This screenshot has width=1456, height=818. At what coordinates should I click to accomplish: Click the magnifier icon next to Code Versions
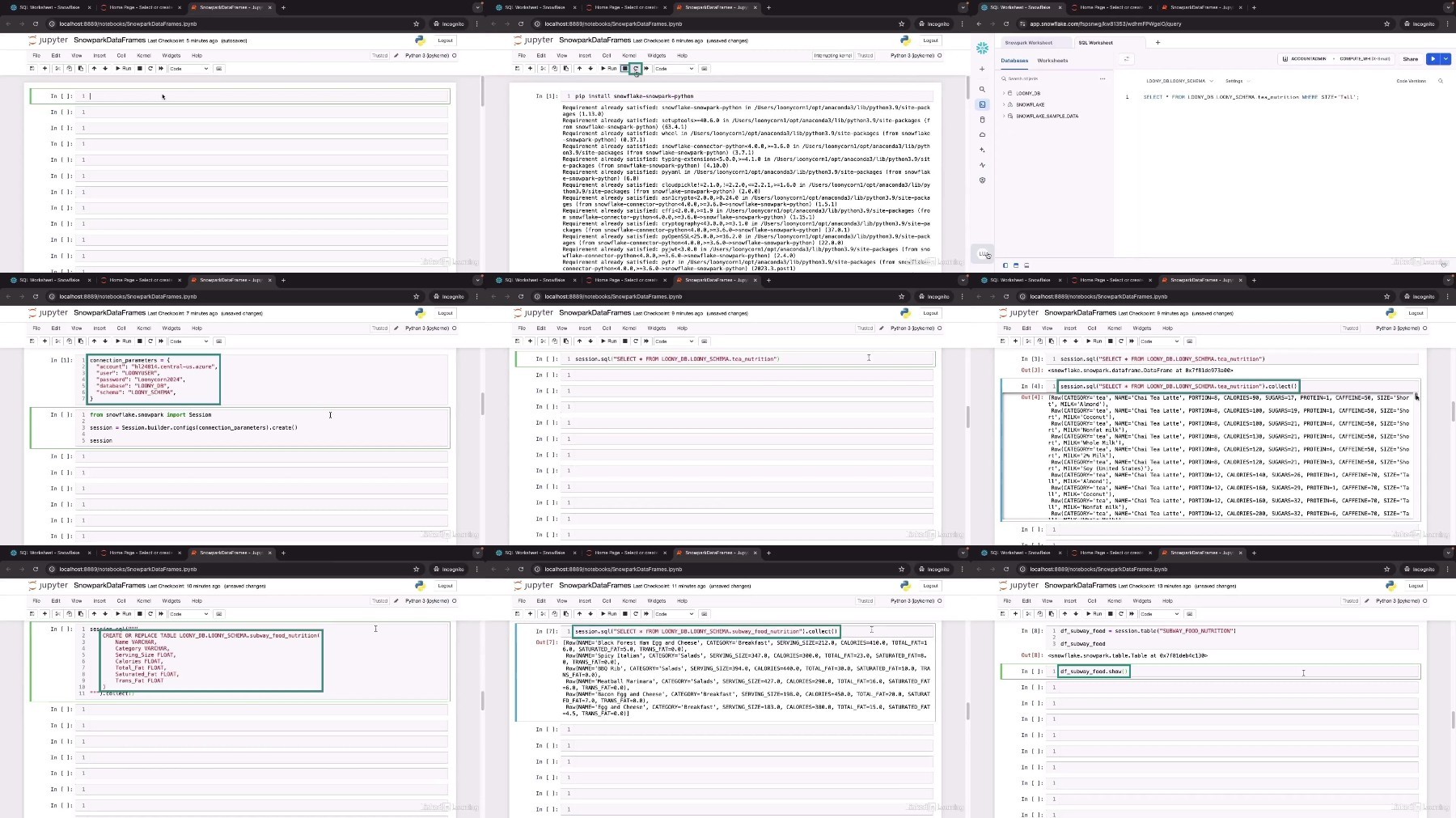point(1441,81)
